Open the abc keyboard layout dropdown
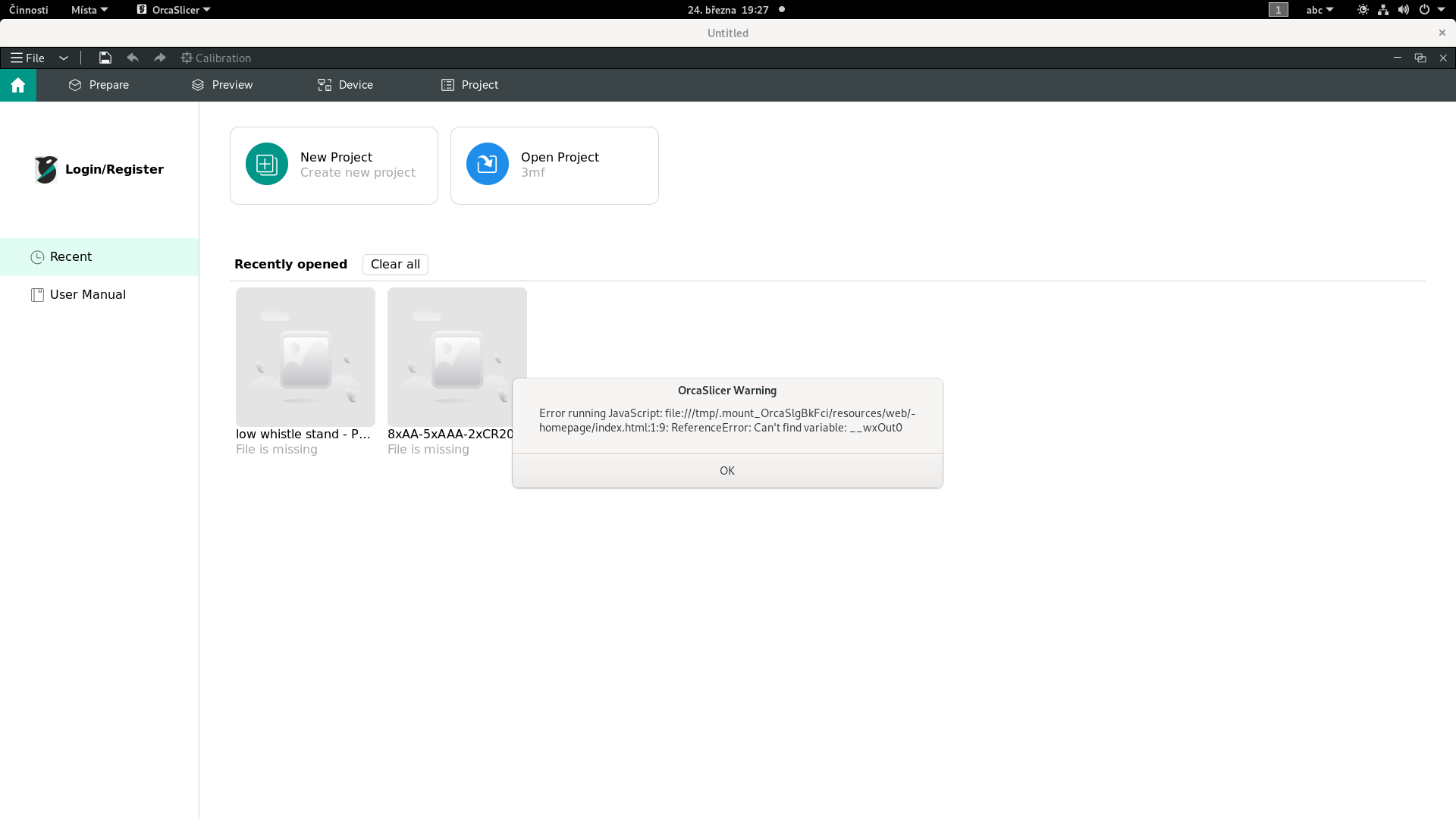 pos(1319,10)
